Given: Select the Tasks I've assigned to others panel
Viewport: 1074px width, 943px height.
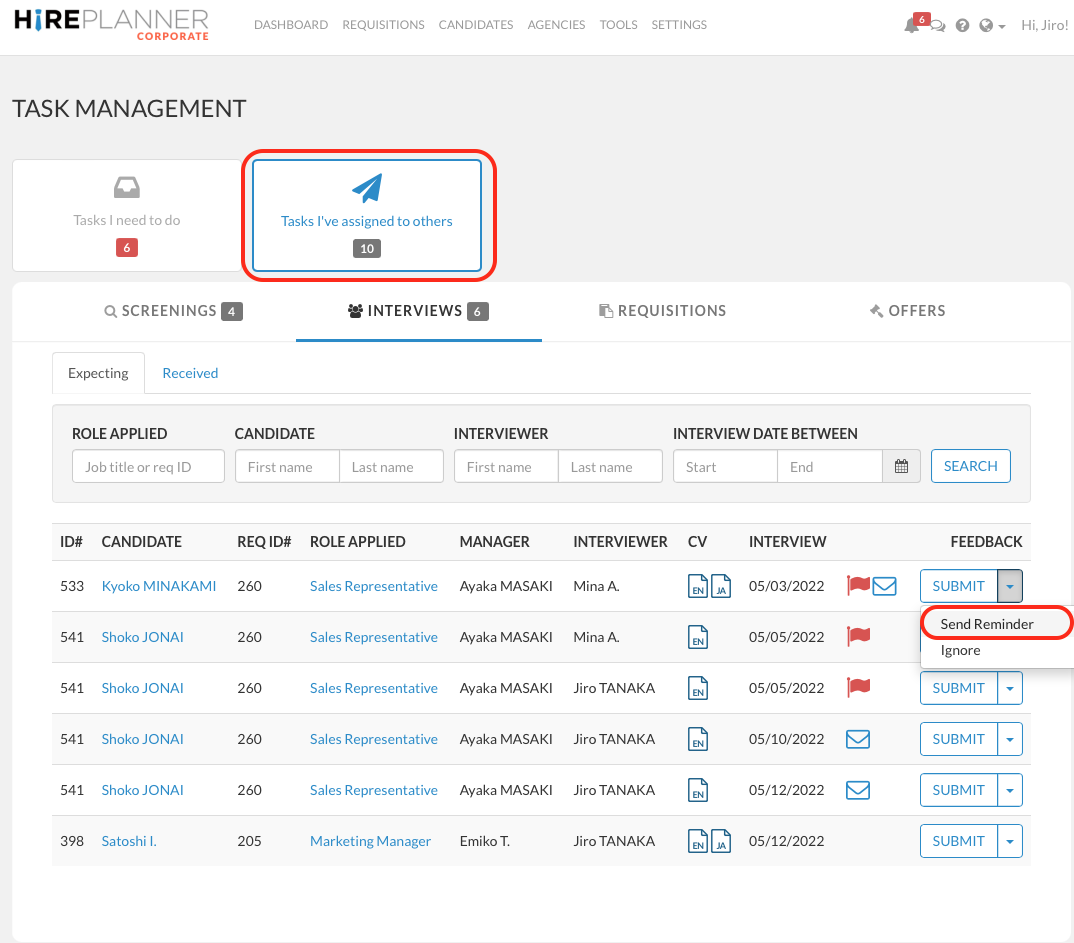Looking at the screenshot, I should point(366,216).
